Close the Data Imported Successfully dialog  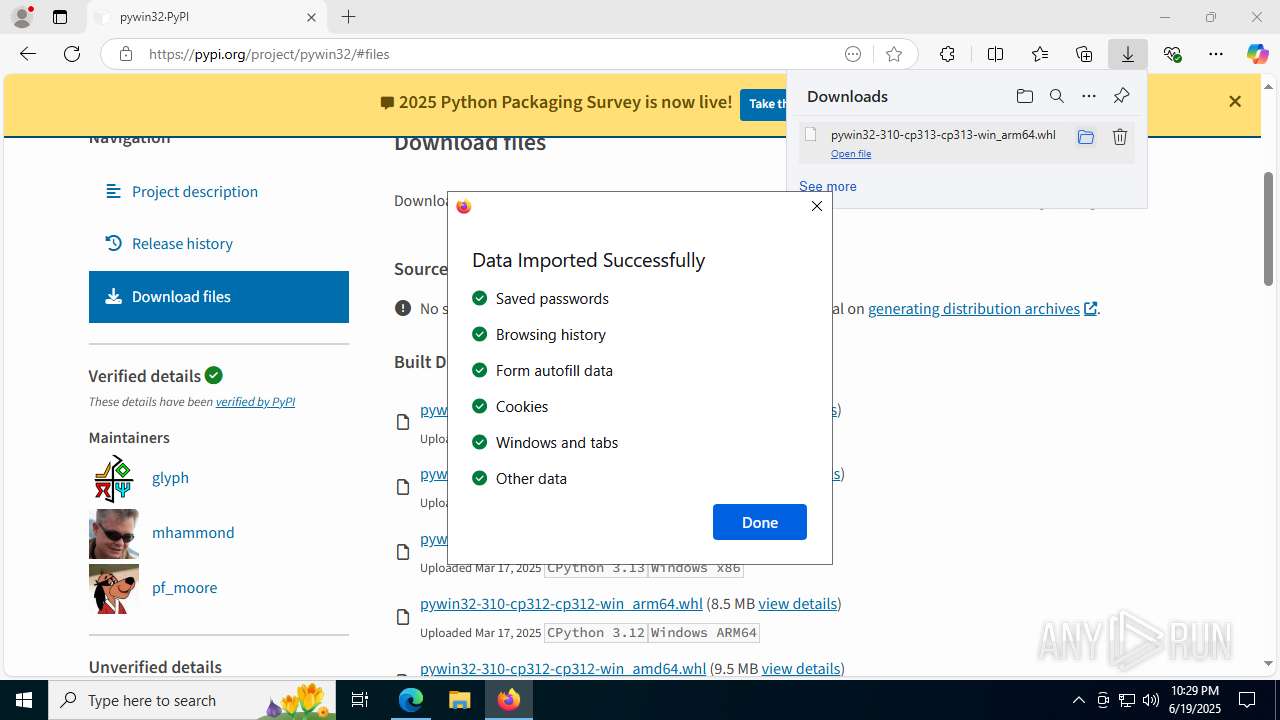817,206
